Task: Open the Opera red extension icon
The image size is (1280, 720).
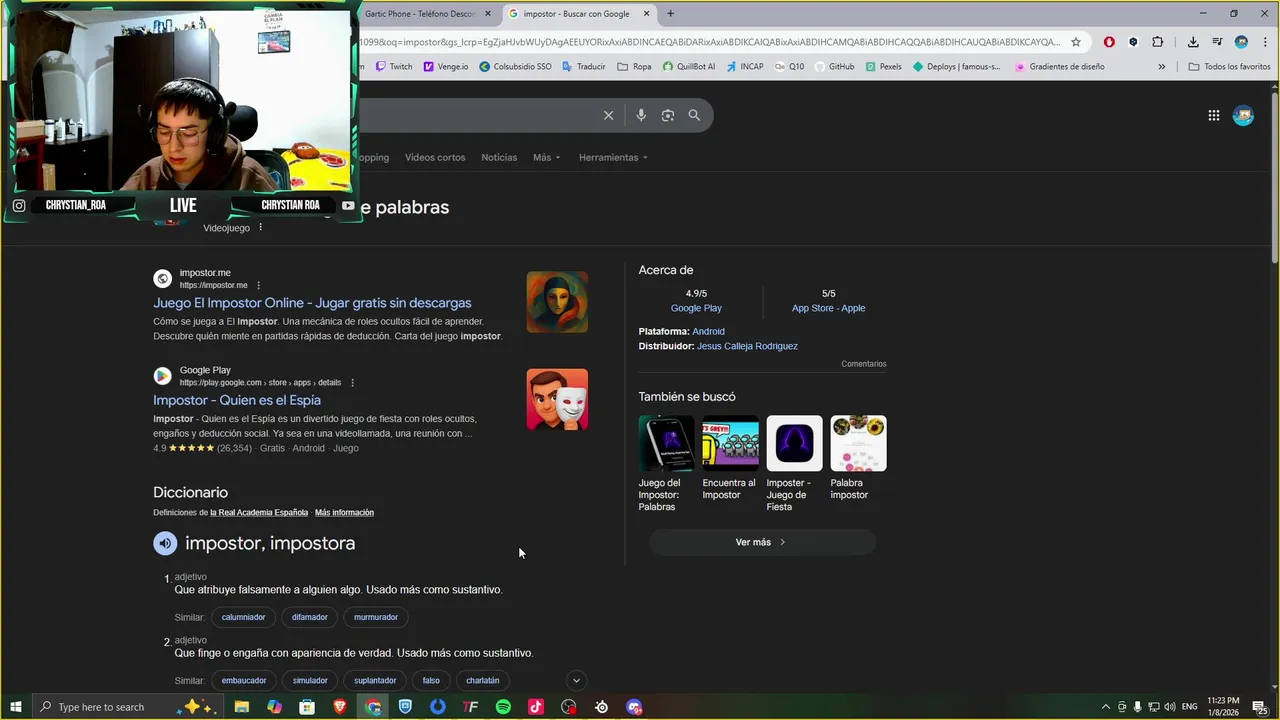Action: coord(1109,42)
